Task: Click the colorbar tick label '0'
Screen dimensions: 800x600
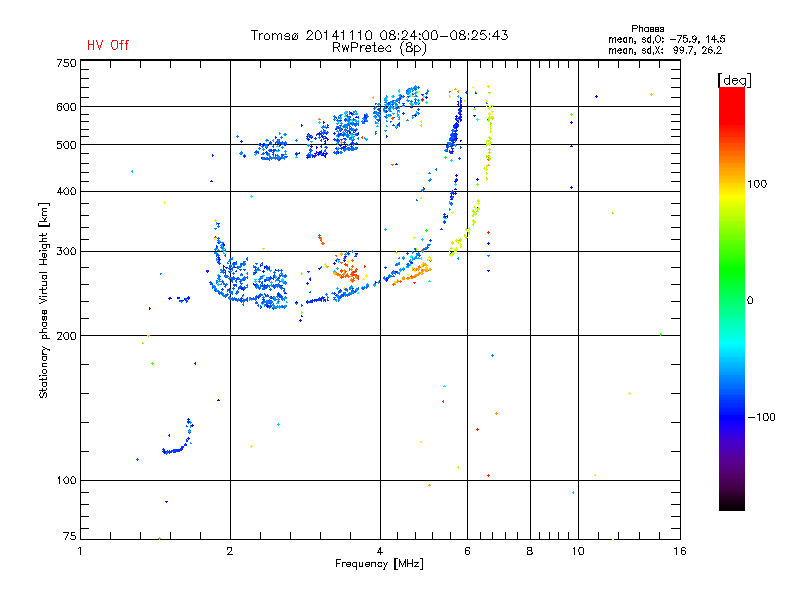Action: (750, 301)
